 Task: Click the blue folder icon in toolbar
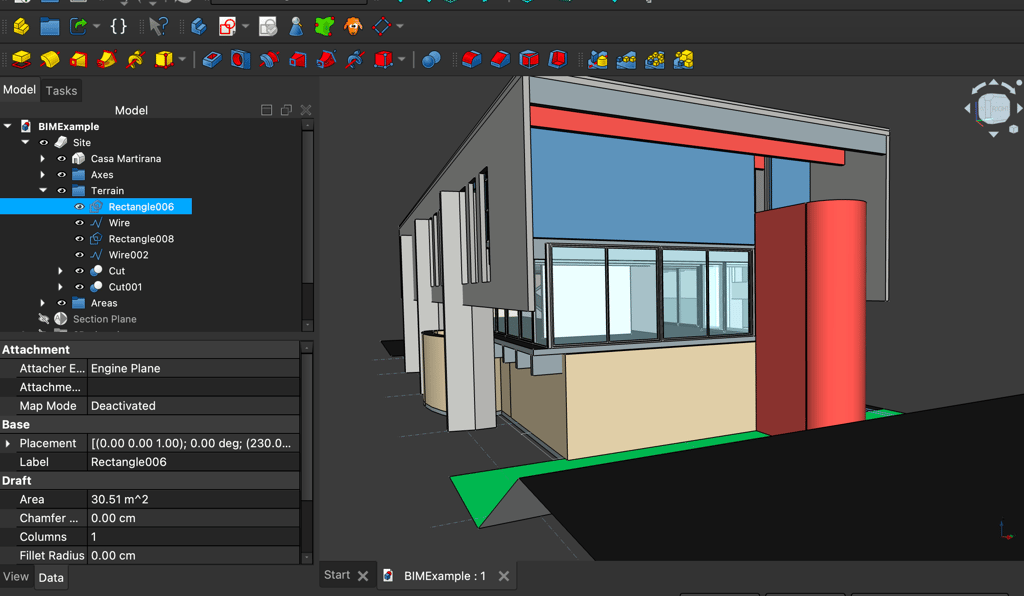[x=49, y=27]
